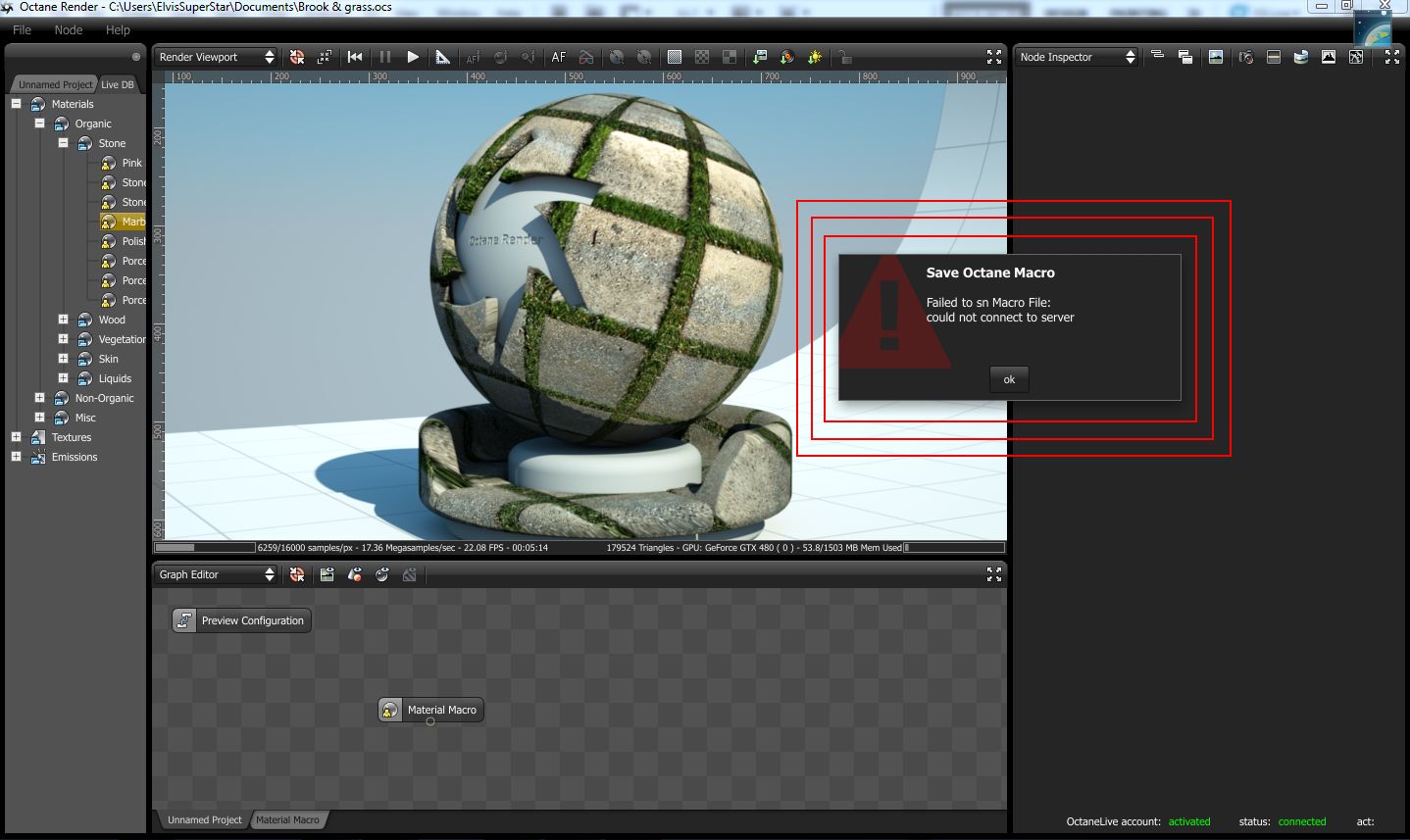Select the Pink material item
This screenshot has height=840, width=1410.
pyautogui.click(x=123, y=163)
